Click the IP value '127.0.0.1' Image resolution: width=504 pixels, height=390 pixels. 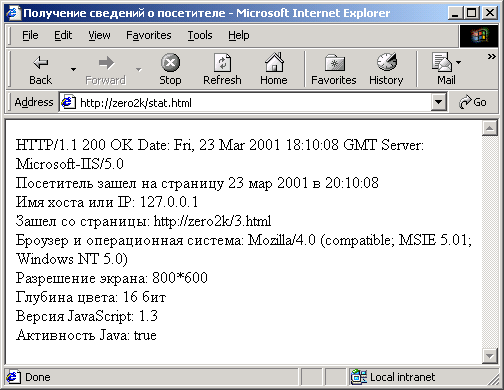click(169, 202)
